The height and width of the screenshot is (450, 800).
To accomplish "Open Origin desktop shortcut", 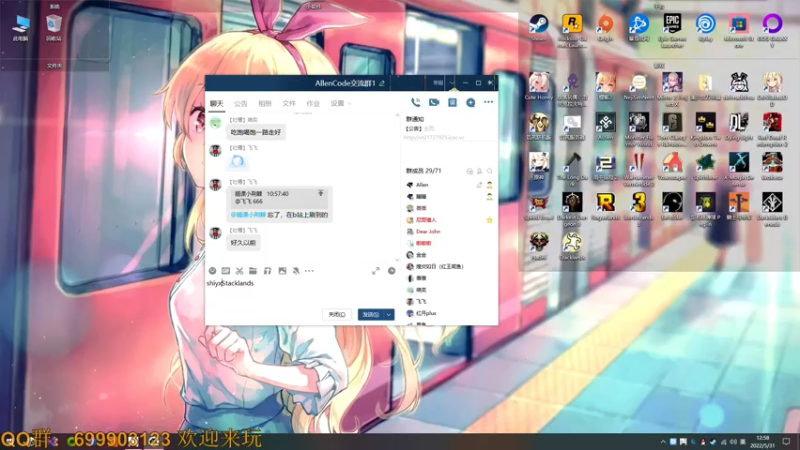I will coord(605,28).
